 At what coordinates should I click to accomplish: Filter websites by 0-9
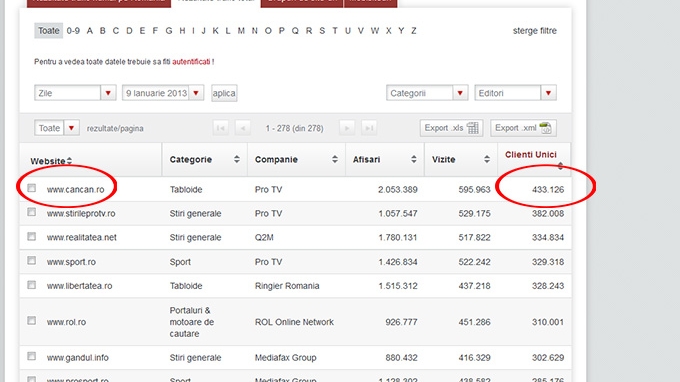click(73, 31)
